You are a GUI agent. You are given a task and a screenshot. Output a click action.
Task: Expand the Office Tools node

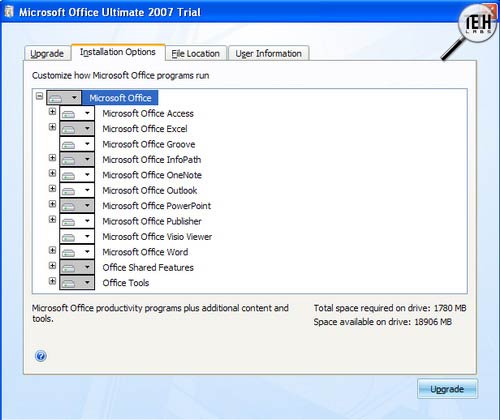(x=52, y=281)
